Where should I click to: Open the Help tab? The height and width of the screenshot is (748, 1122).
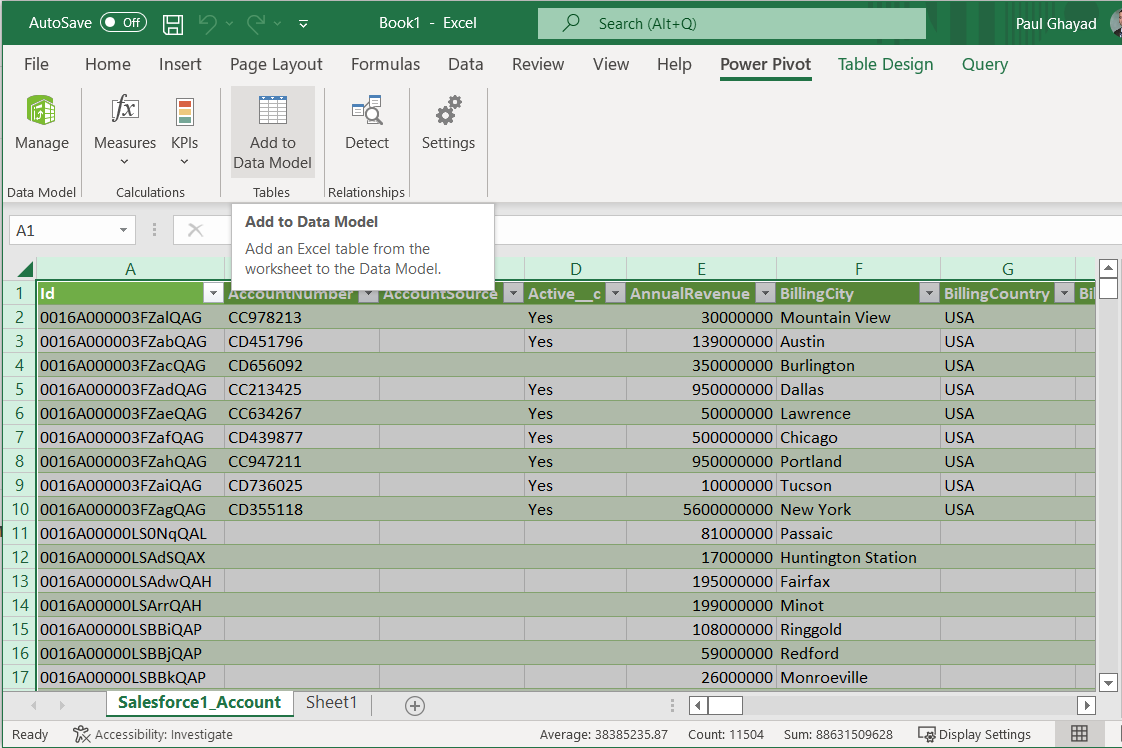[x=674, y=64]
